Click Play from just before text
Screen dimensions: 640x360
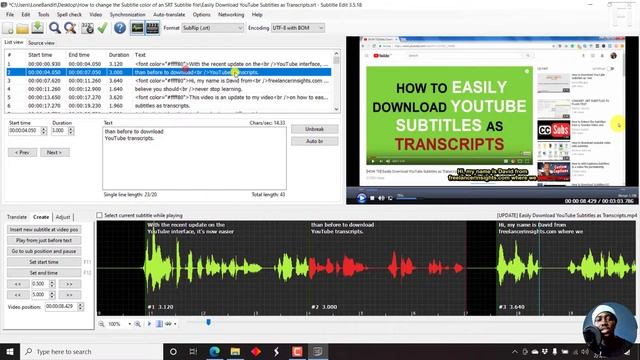(x=44, y=240)
